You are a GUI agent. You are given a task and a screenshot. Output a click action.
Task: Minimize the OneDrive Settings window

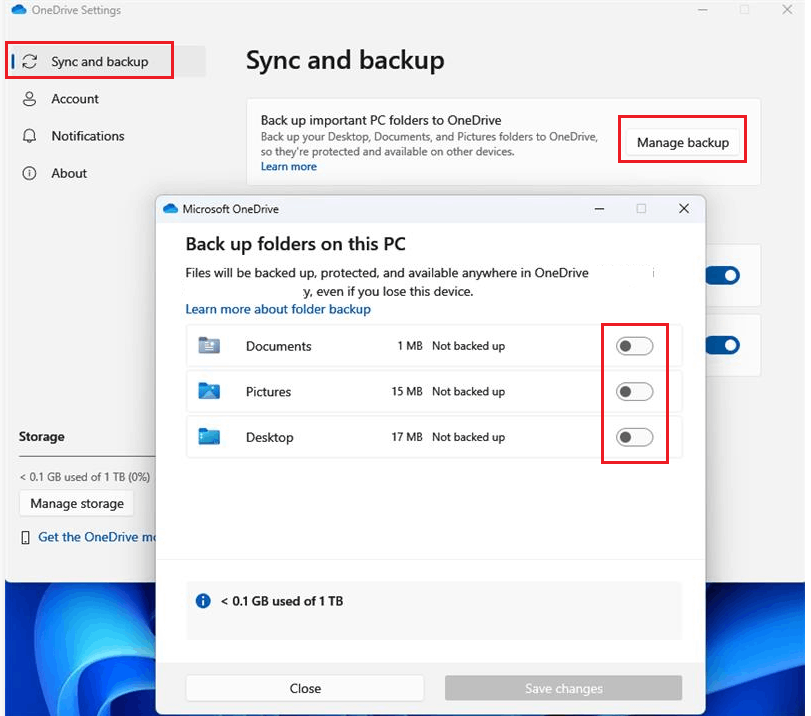point(702,10)
